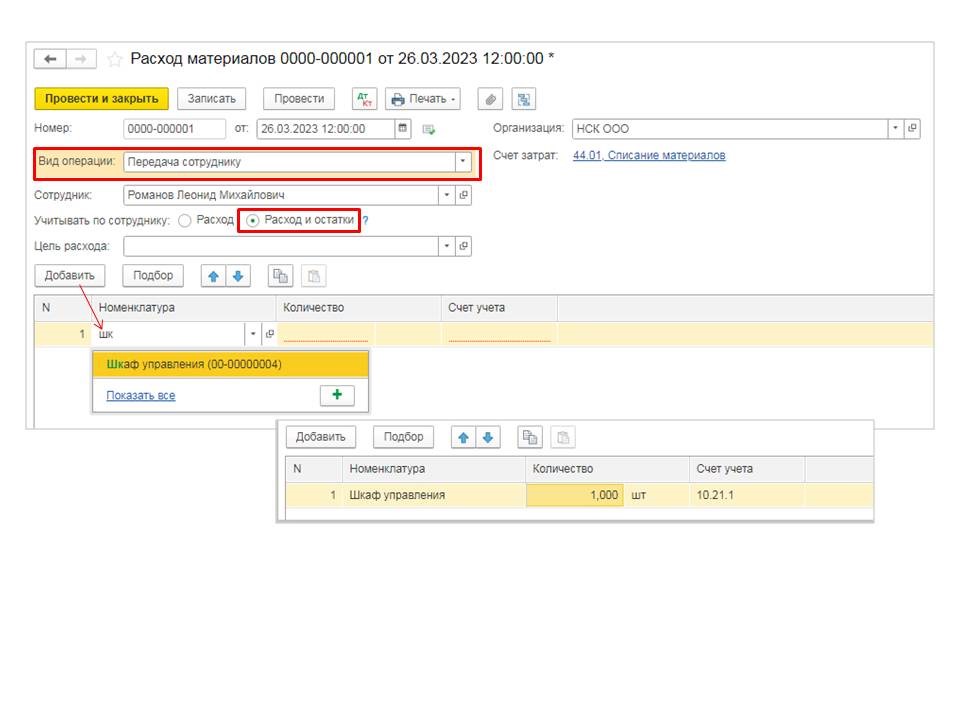Click Добавить in upper table toolbar

pyautogui.click(x=70, y=276)
